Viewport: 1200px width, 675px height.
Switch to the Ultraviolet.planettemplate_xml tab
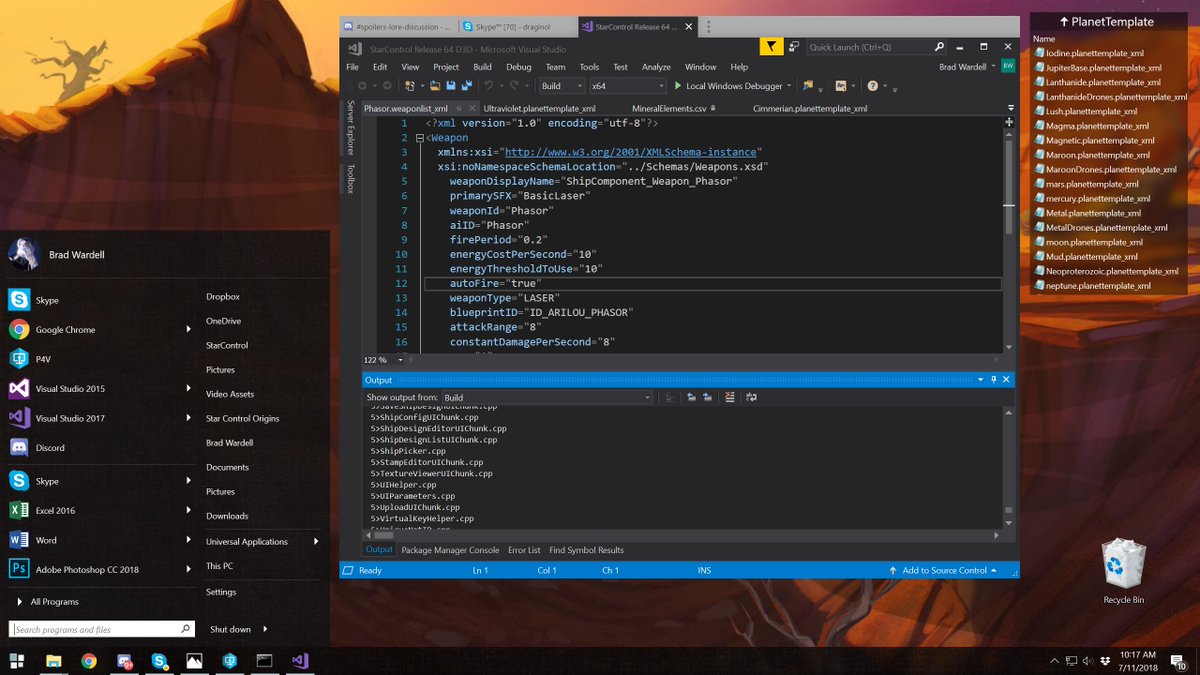tap(539, 108)
